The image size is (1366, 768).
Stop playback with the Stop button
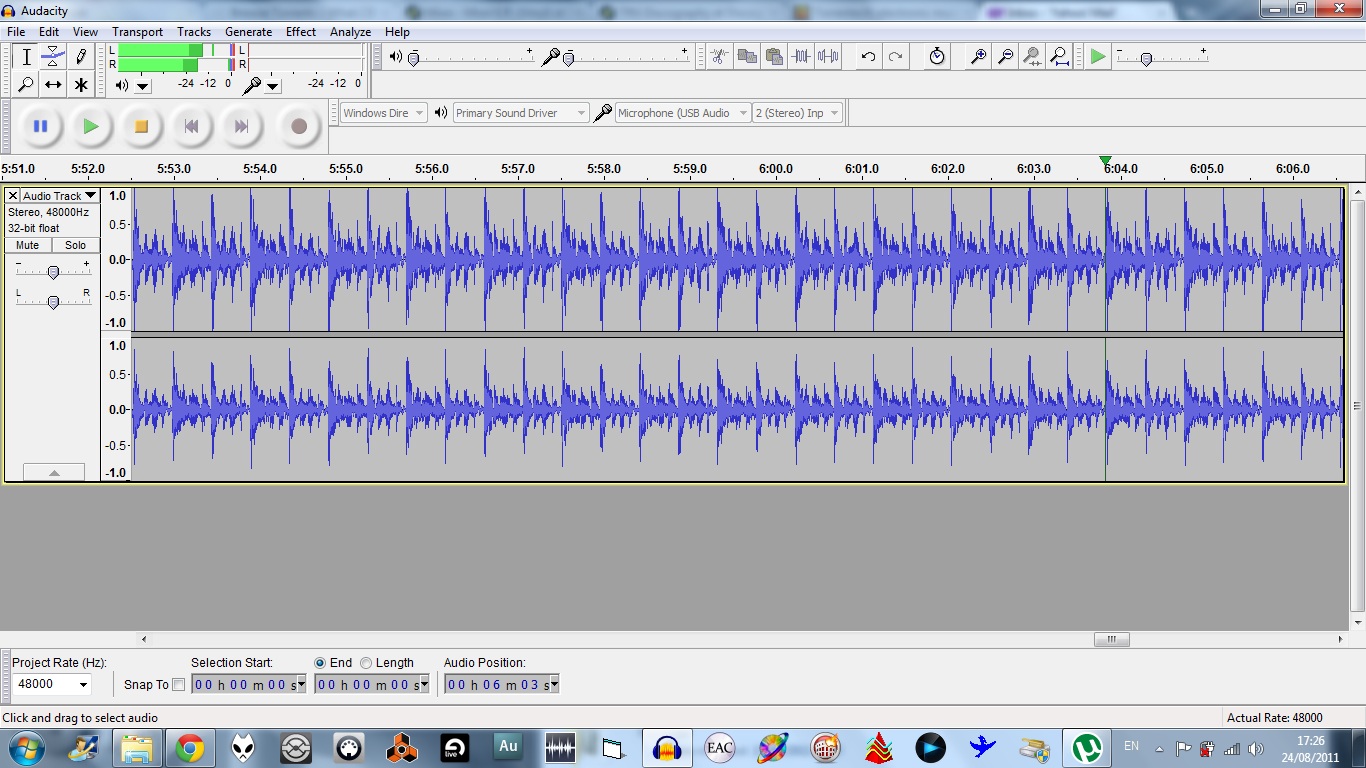(x=141, y=126)
